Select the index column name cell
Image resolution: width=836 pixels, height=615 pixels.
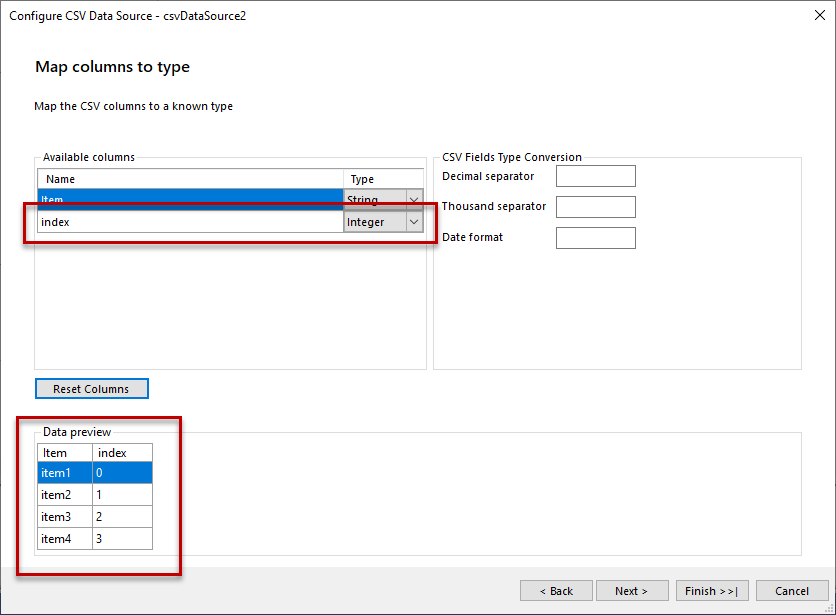pos(190,222)
